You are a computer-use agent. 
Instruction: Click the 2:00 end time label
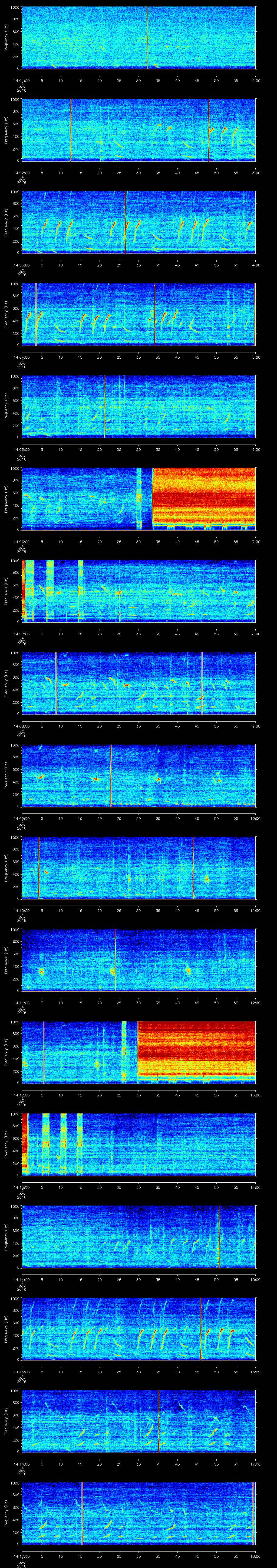[256, 80]
